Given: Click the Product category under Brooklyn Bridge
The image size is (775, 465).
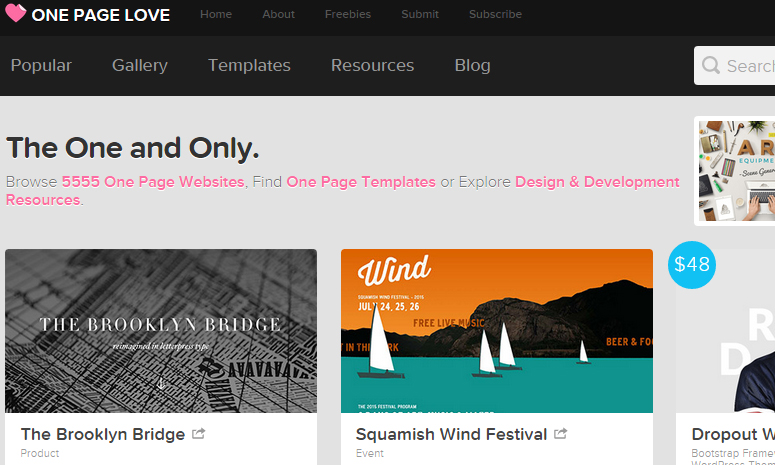Looking at the screenshot, I should pos(40,453).
